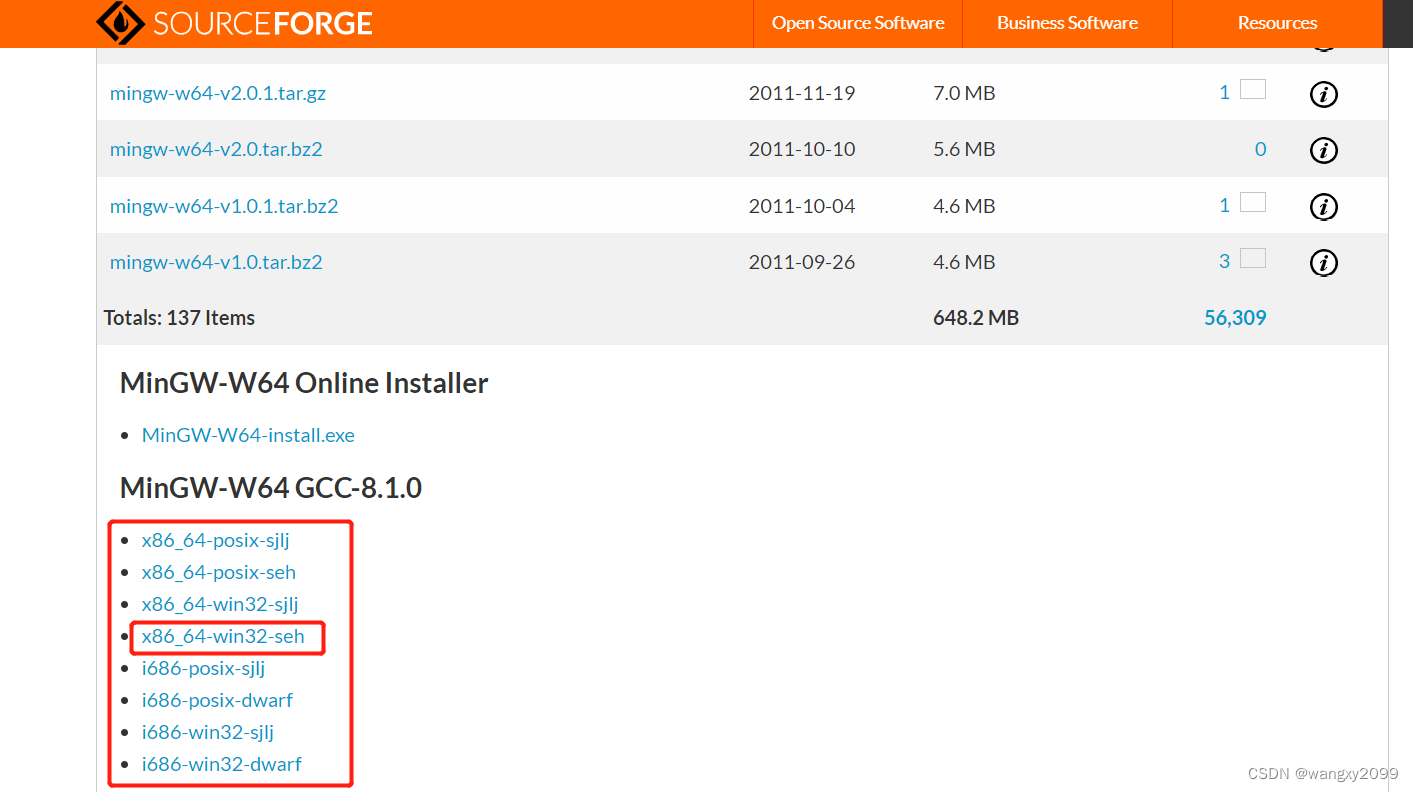Viewport: 1413px width, 792px height.
Task: Open the i686-win32-dwarf link
Action: coord(222,764)
